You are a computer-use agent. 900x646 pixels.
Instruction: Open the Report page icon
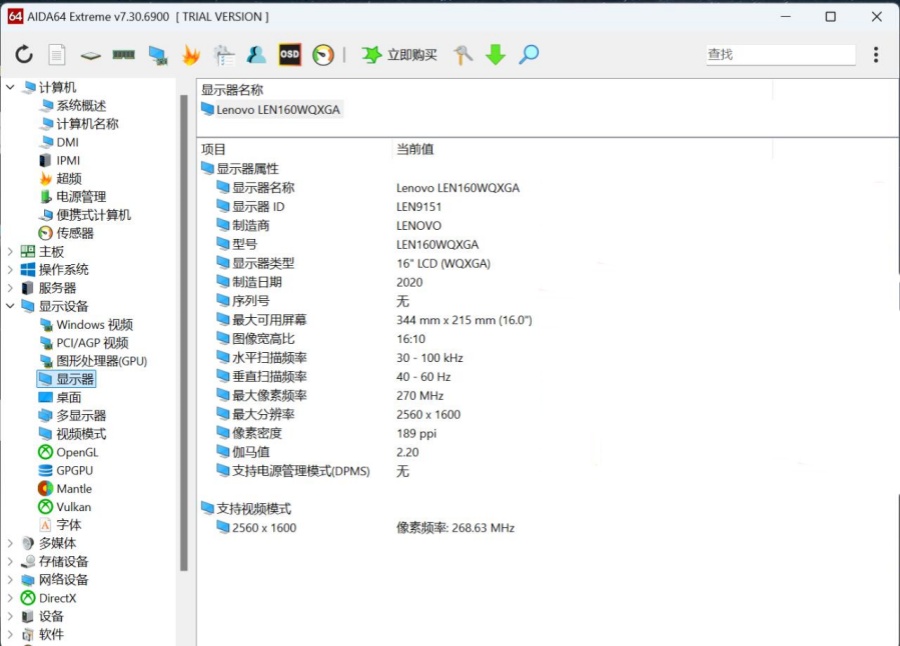pos(56,55)
